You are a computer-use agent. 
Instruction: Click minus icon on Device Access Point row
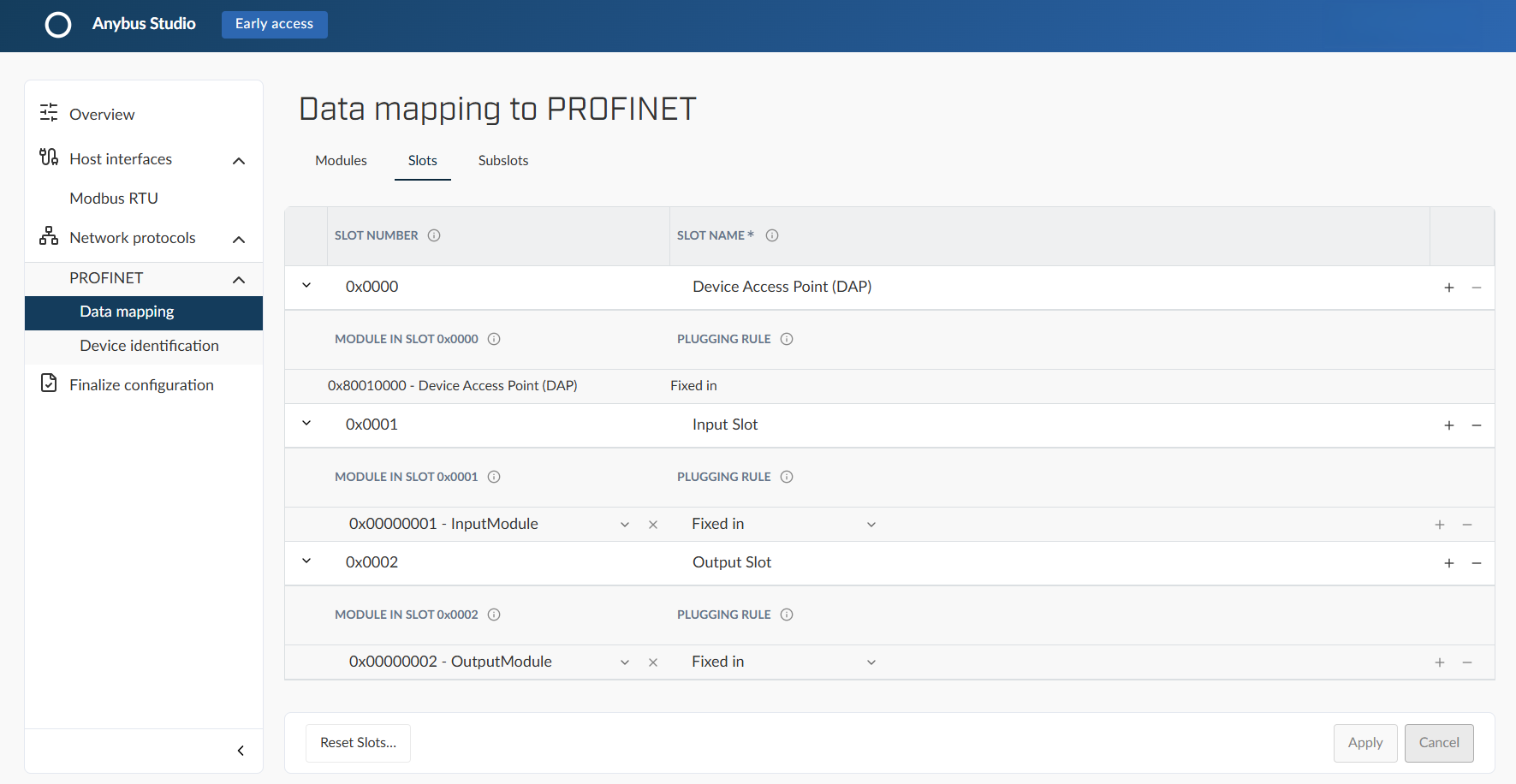pos(1477,288)
